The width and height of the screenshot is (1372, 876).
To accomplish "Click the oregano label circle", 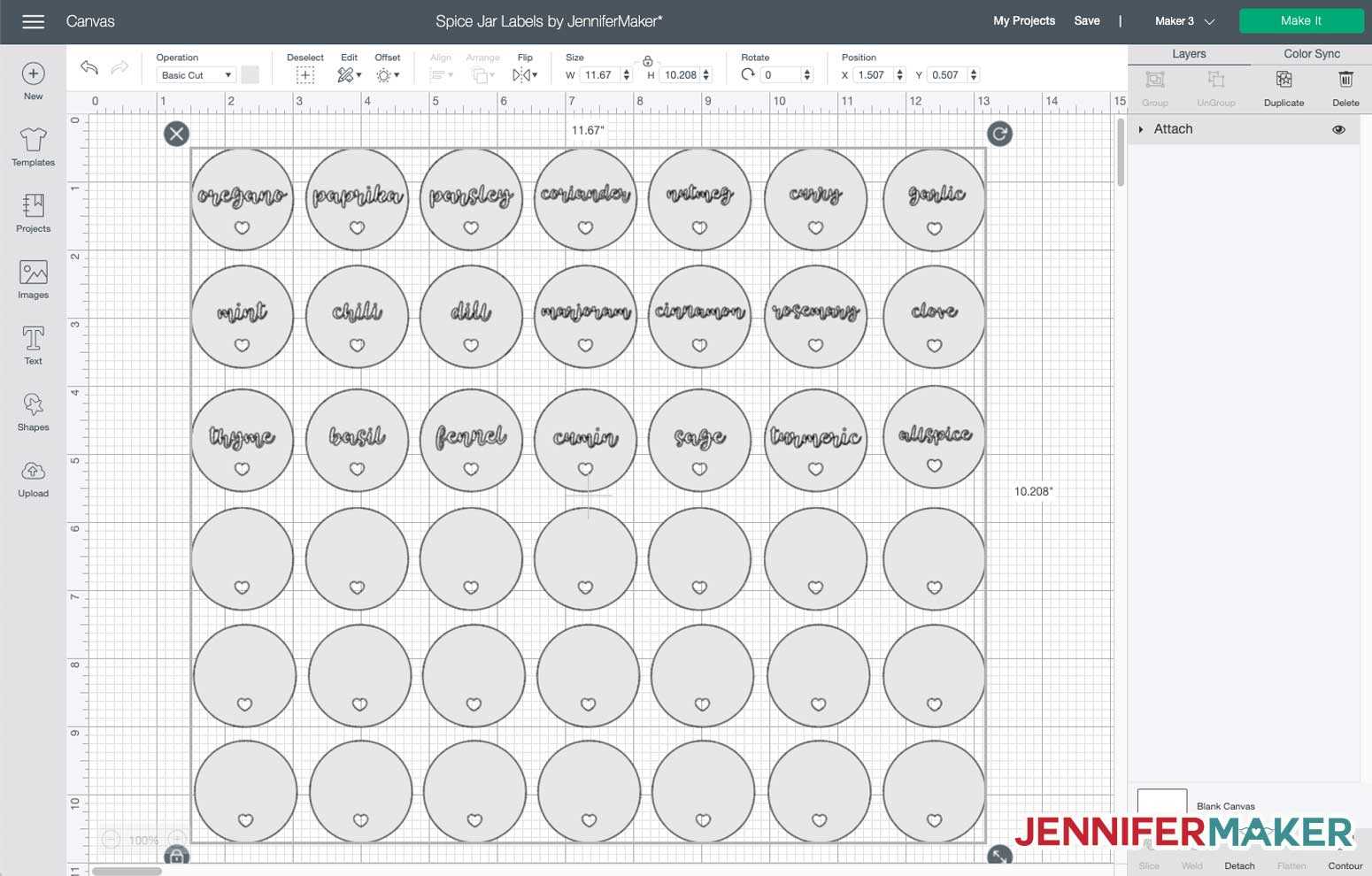I will 242,200.
